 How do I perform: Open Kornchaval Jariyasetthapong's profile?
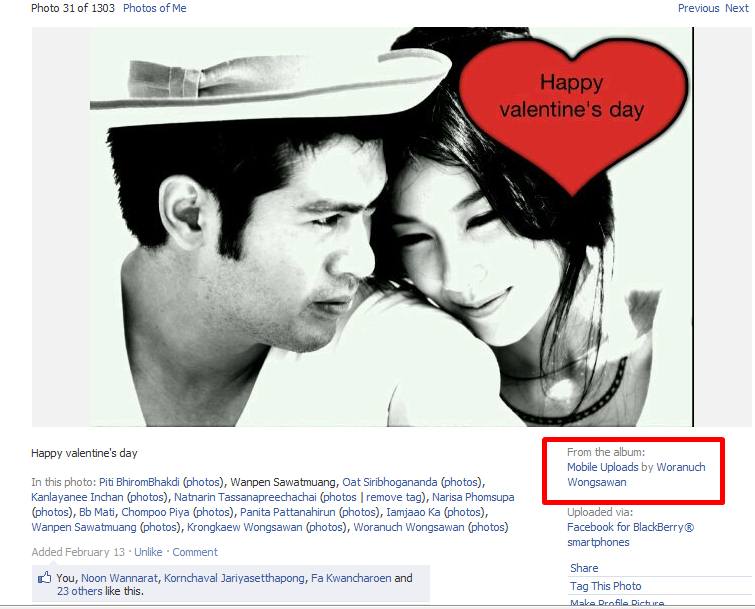click(234, 578)
